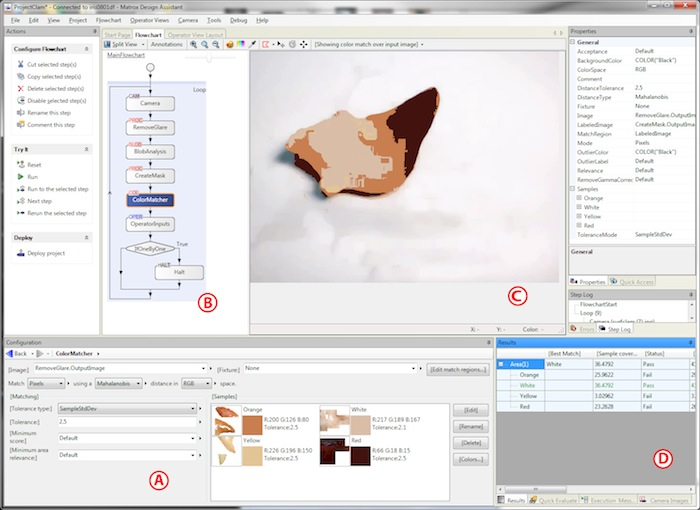The width and height of the screenshot is (700, 510).
Task: Click the Edit match regions button
Action: 457,370
